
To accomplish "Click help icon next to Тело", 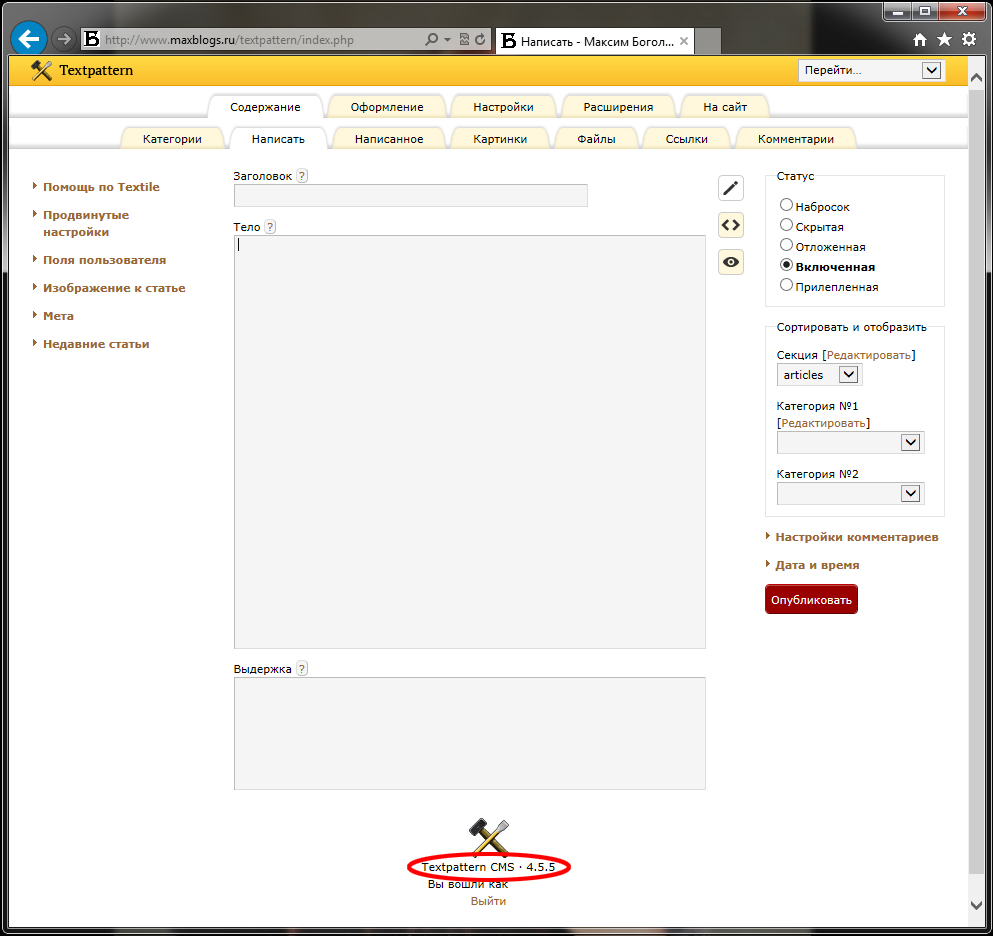I will pyautogui.click(x=270, y=227).
